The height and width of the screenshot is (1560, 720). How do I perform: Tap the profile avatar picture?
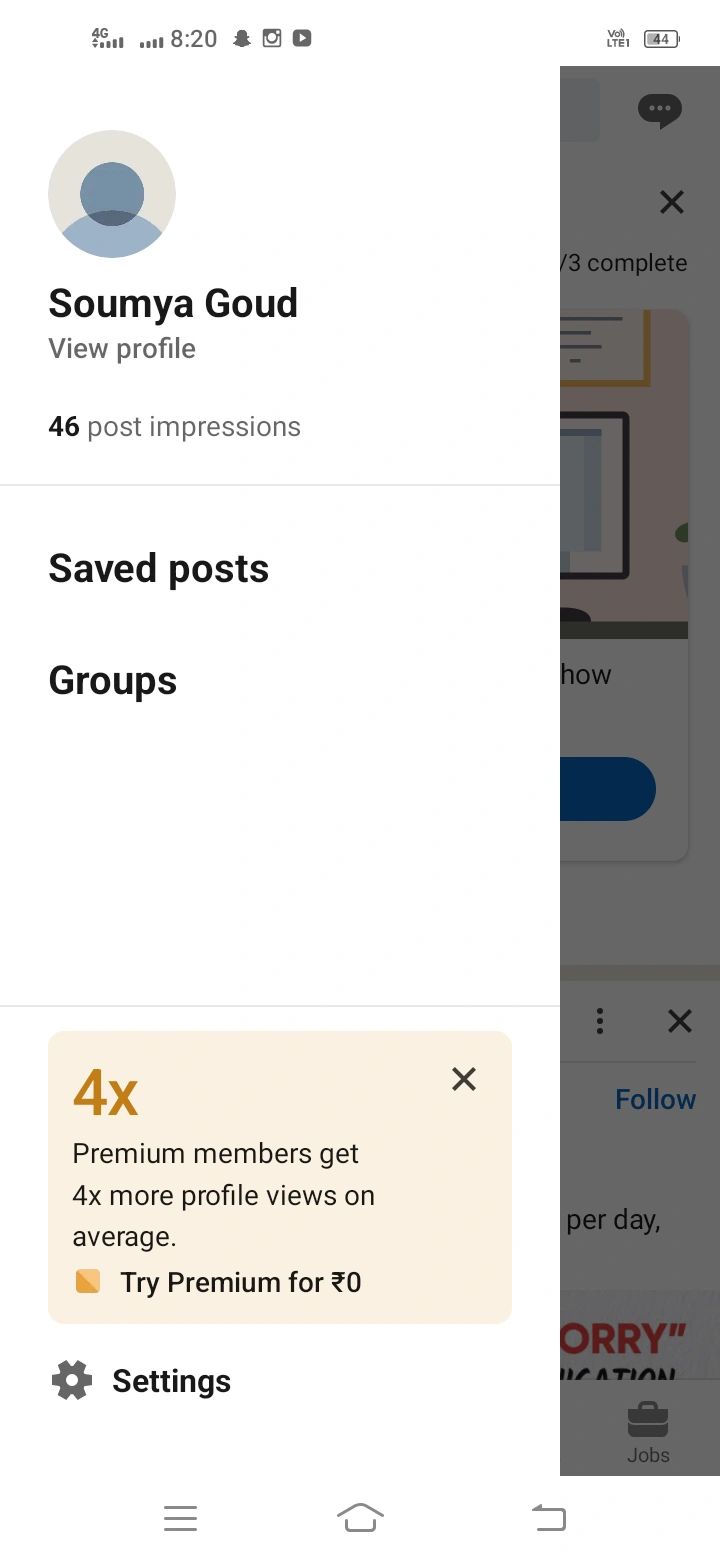(112, 194)
